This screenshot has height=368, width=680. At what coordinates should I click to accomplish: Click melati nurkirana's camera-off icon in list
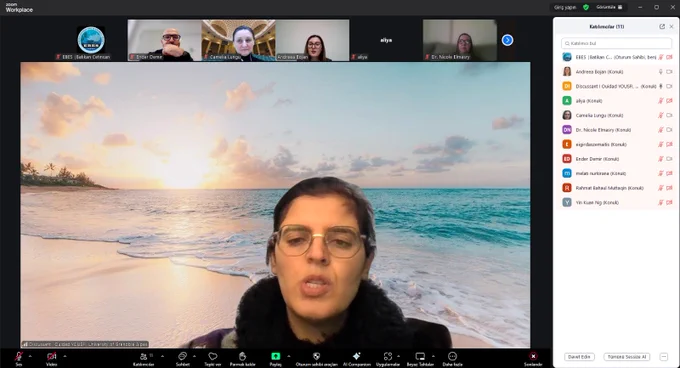pos(669,173)
